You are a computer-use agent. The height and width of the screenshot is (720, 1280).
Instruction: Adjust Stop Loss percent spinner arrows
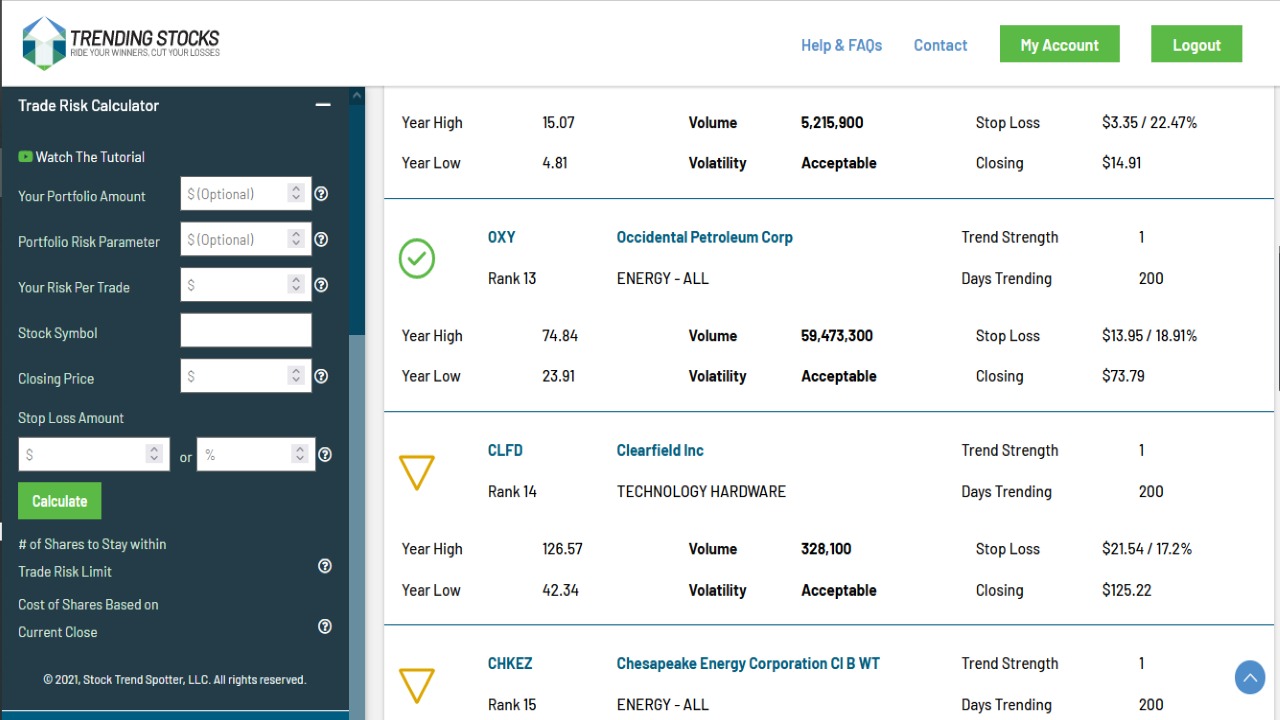coord(300,454)
